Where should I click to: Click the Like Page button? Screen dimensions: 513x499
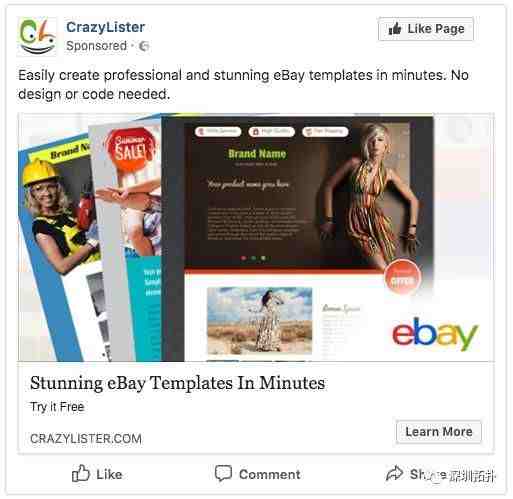(x=426, y=29)
